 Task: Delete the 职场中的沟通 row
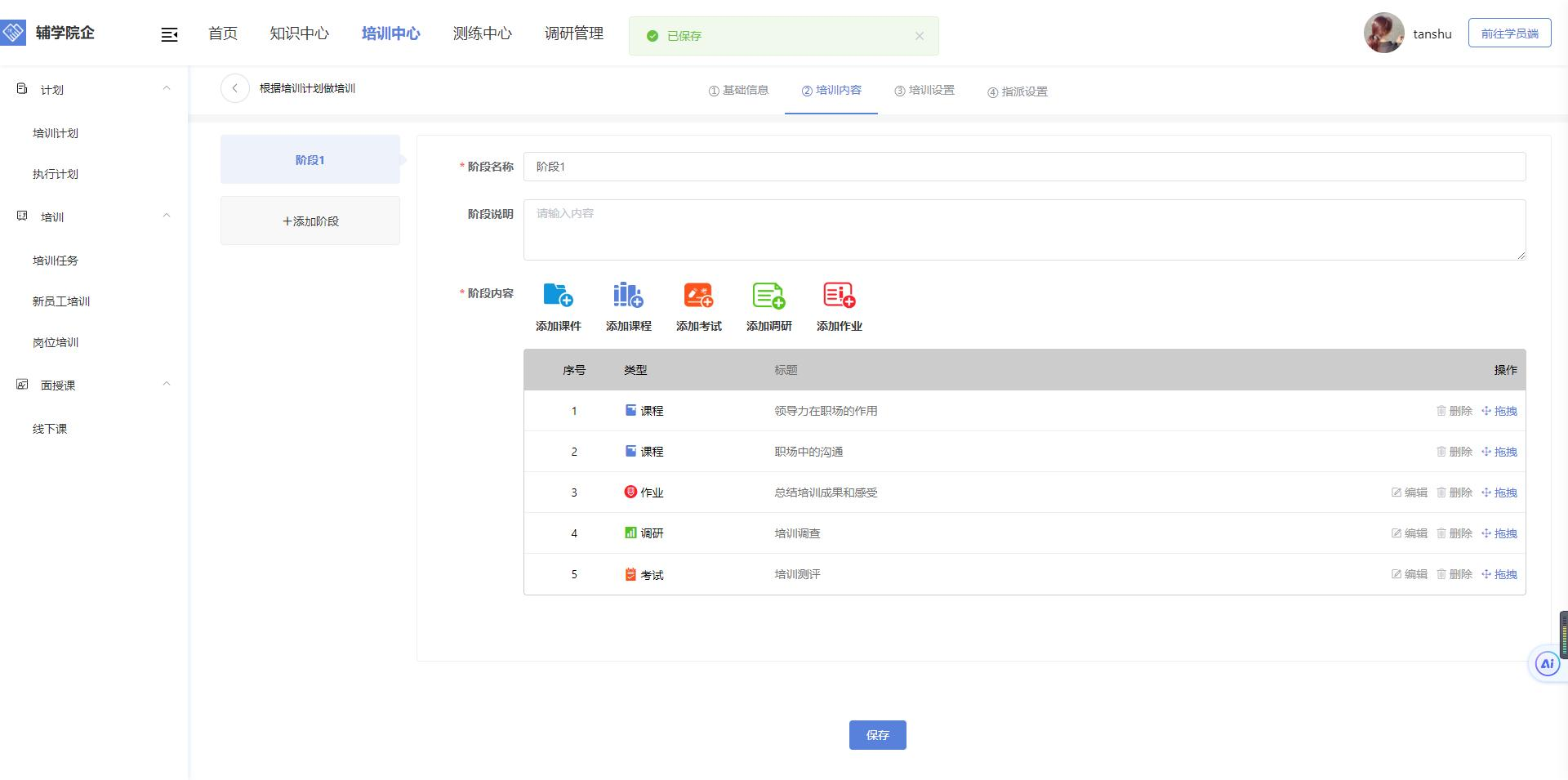point(1454,452)
